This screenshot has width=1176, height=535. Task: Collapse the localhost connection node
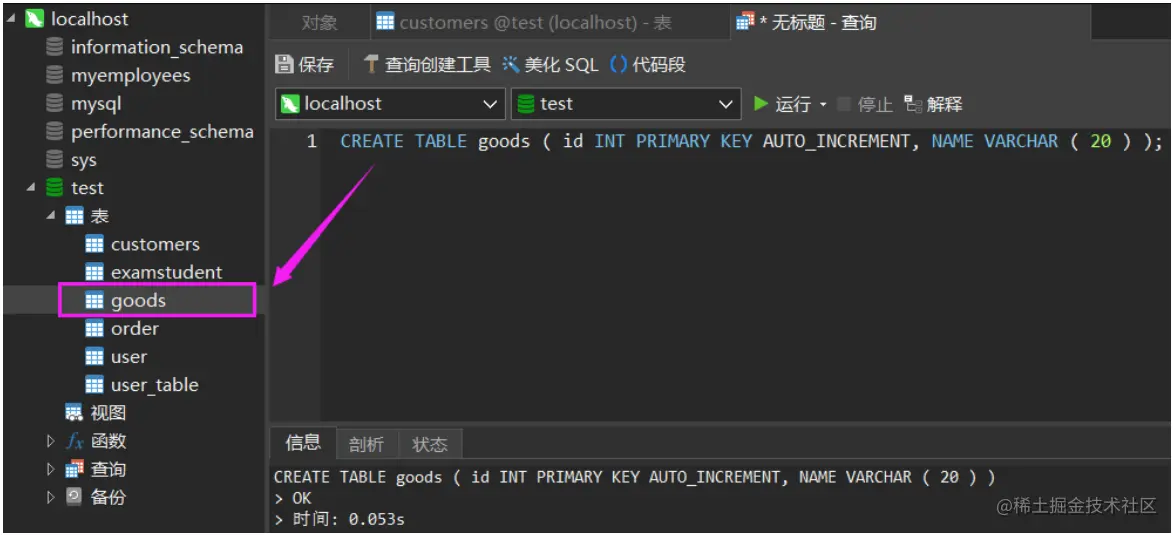pos(10,19)
